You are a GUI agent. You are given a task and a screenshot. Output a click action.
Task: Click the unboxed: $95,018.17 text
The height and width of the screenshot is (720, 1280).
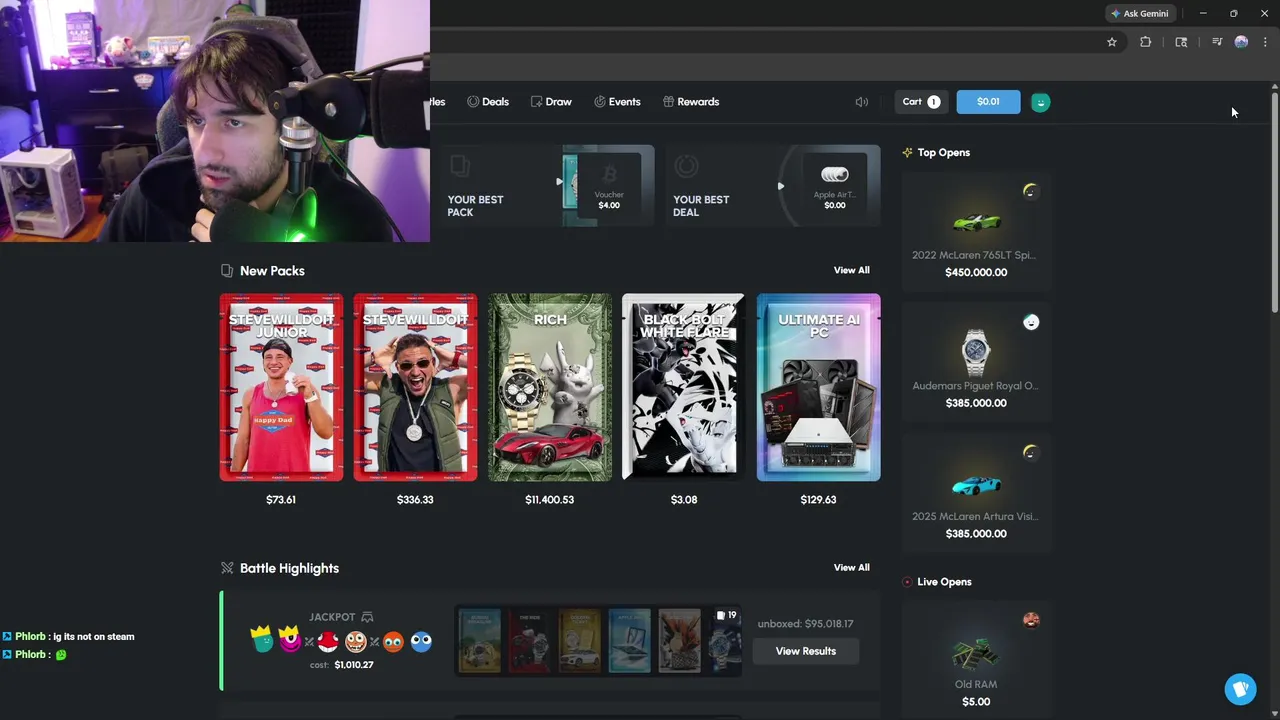click(x=805, y=624)
